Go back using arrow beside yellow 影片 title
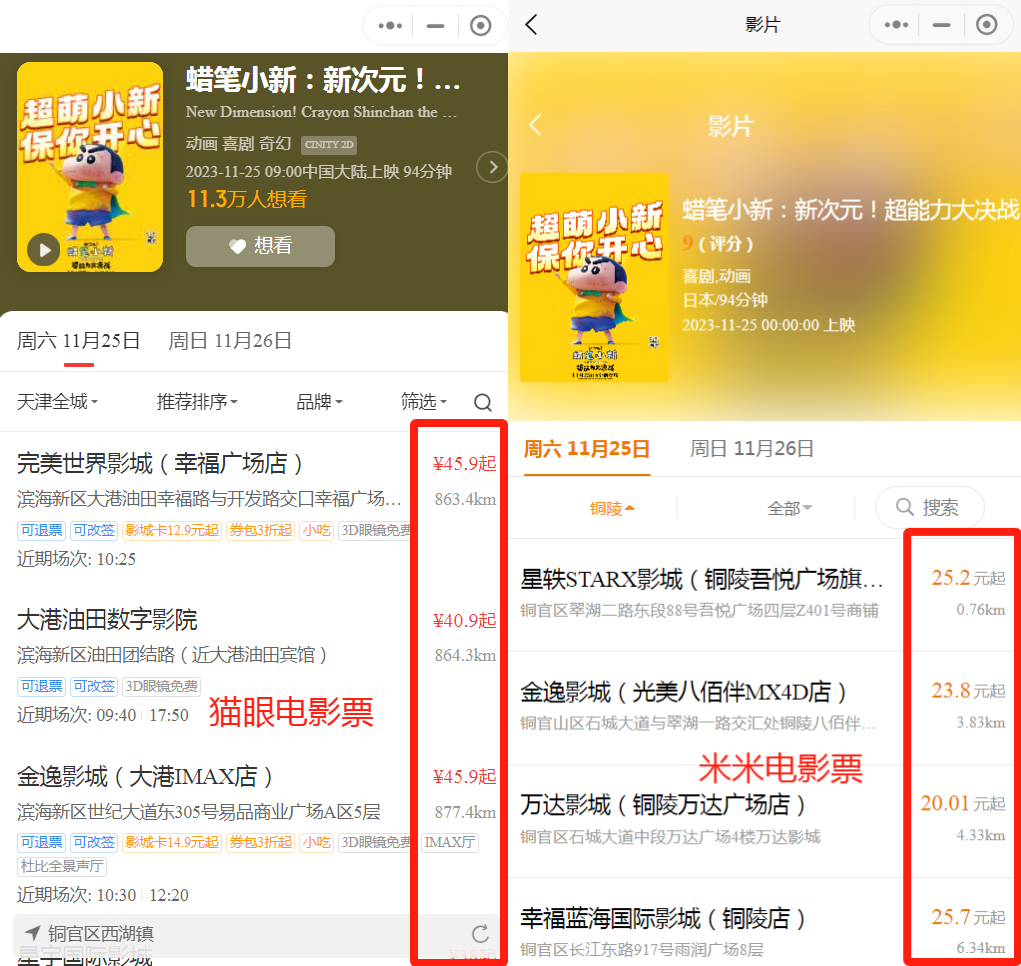 point(535,124)
